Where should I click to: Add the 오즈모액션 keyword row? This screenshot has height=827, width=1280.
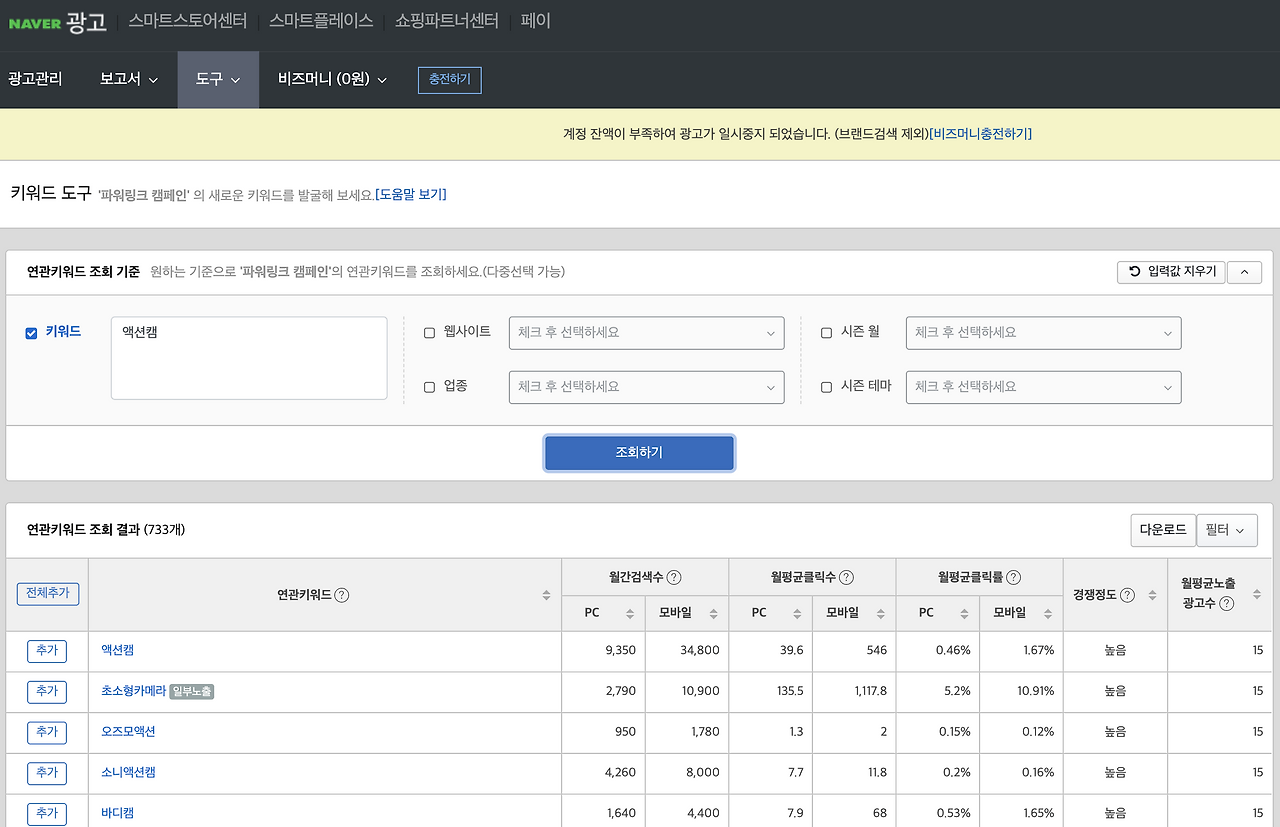click(47, 733)
